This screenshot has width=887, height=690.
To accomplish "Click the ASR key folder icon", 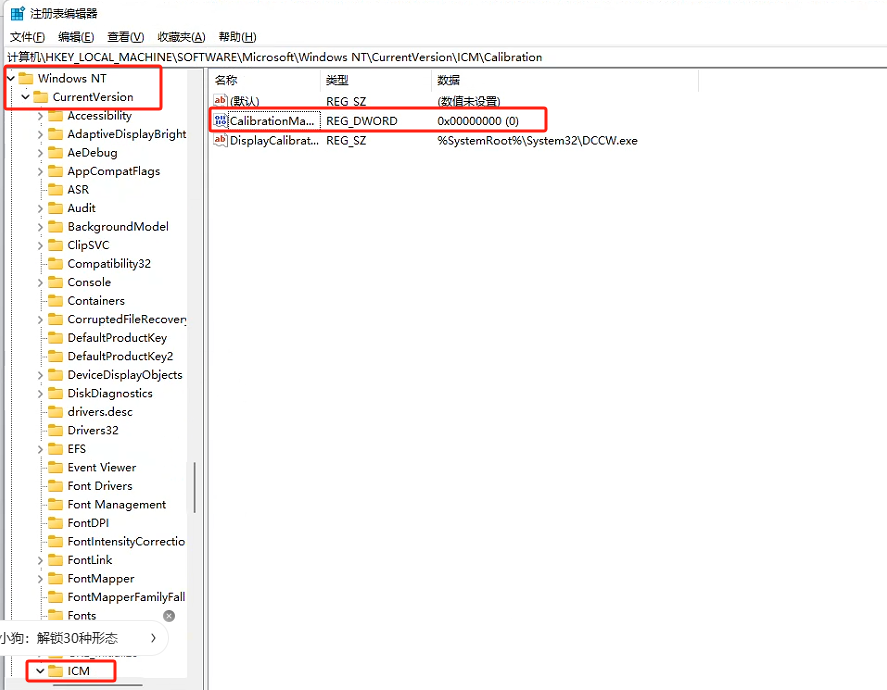I will click(x=55, y=189).
